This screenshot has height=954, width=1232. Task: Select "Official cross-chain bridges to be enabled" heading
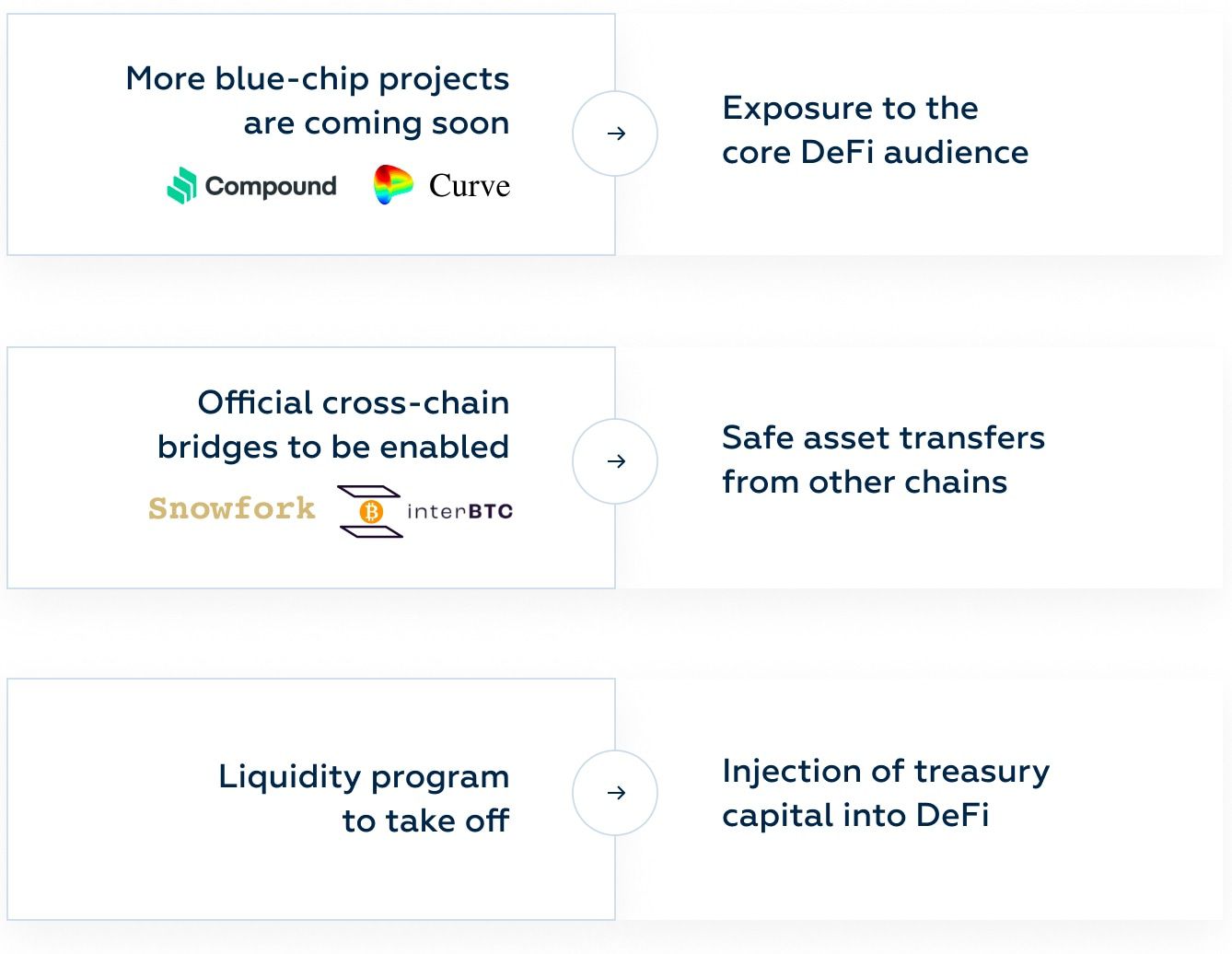point(333,425)
